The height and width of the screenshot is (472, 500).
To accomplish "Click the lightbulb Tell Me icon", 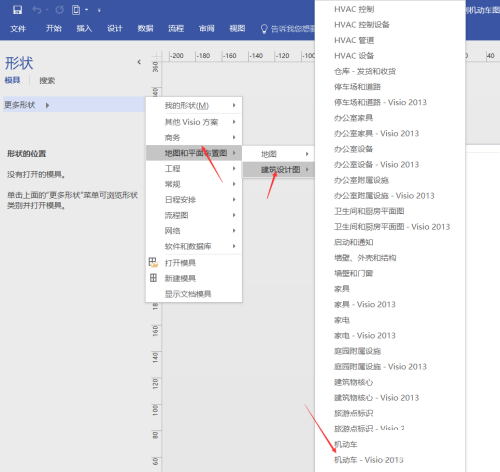I will (264, 29).
